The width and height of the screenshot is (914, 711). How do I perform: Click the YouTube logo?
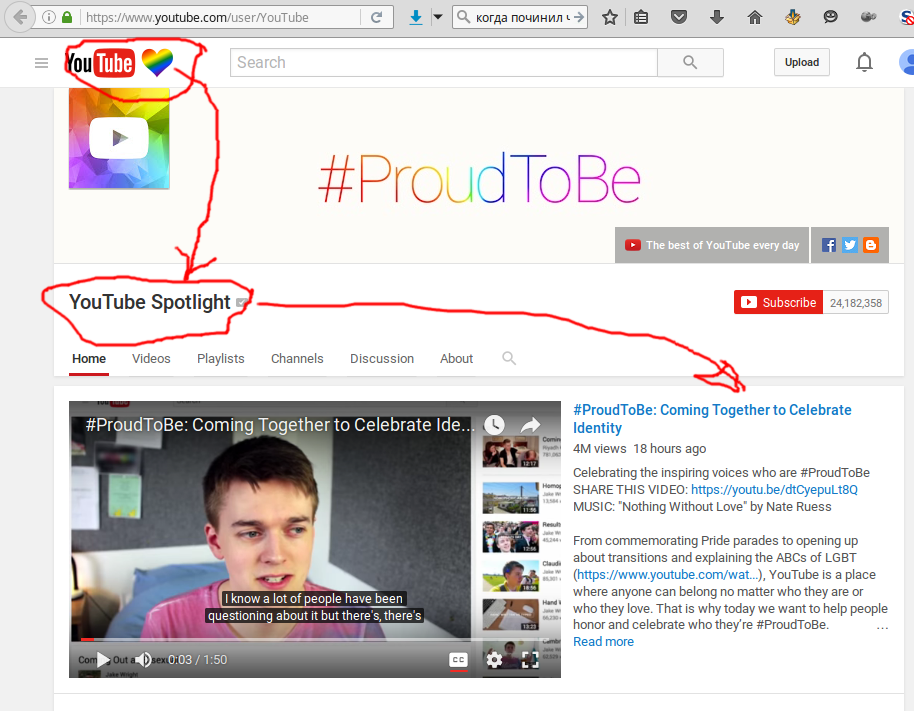[x=100, y=63]
